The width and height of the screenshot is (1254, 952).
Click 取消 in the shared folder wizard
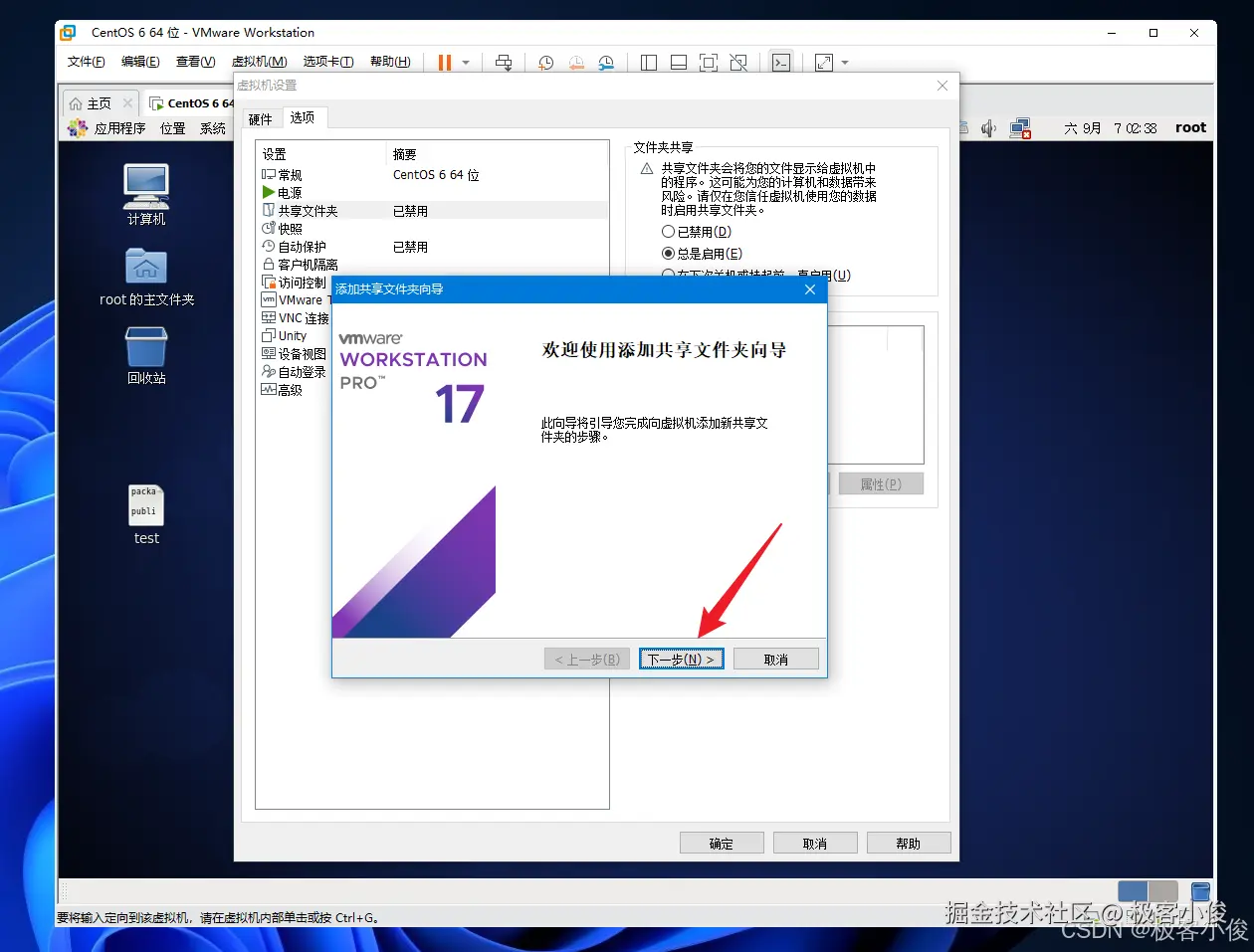tap(776, 660)
